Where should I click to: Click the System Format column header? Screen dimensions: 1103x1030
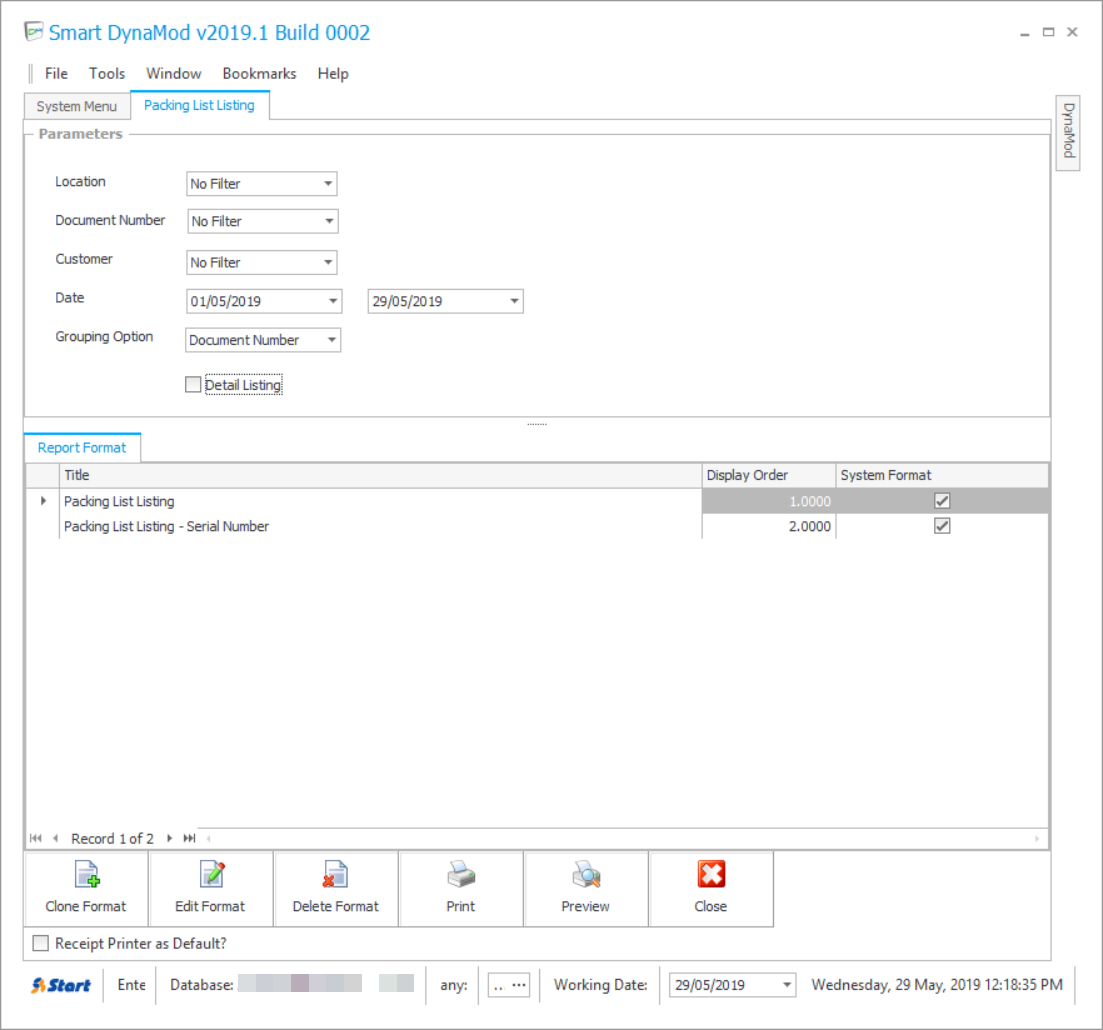(x=942, y=475)
